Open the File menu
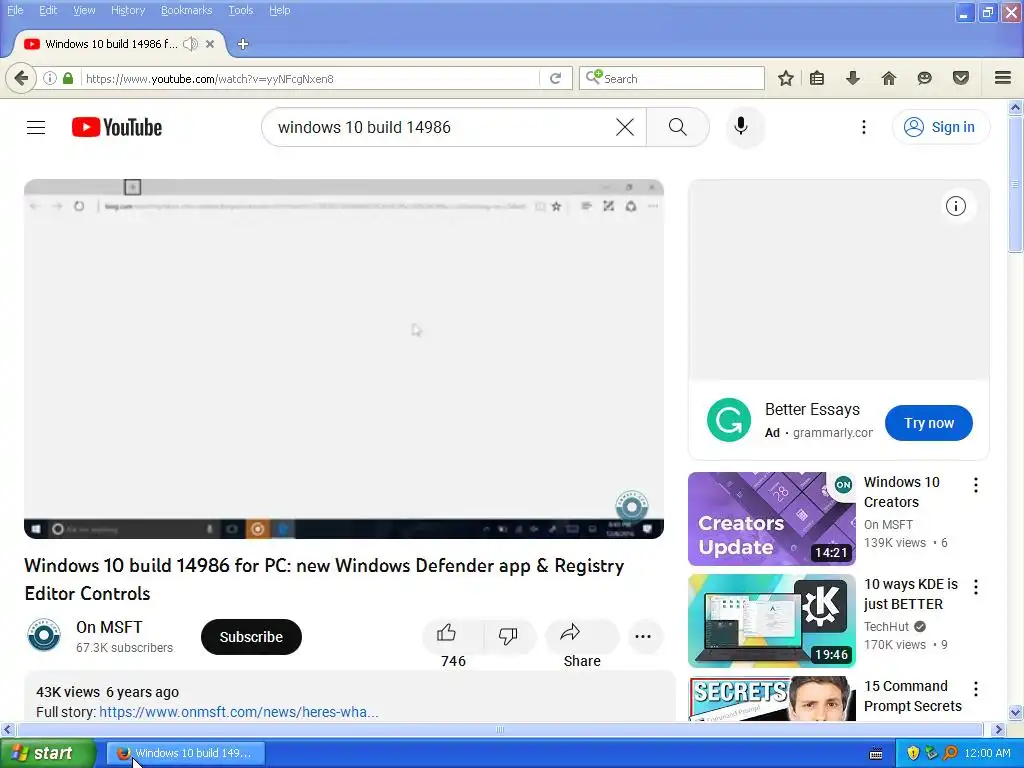The image size is (1024, 768). [15, 10]
